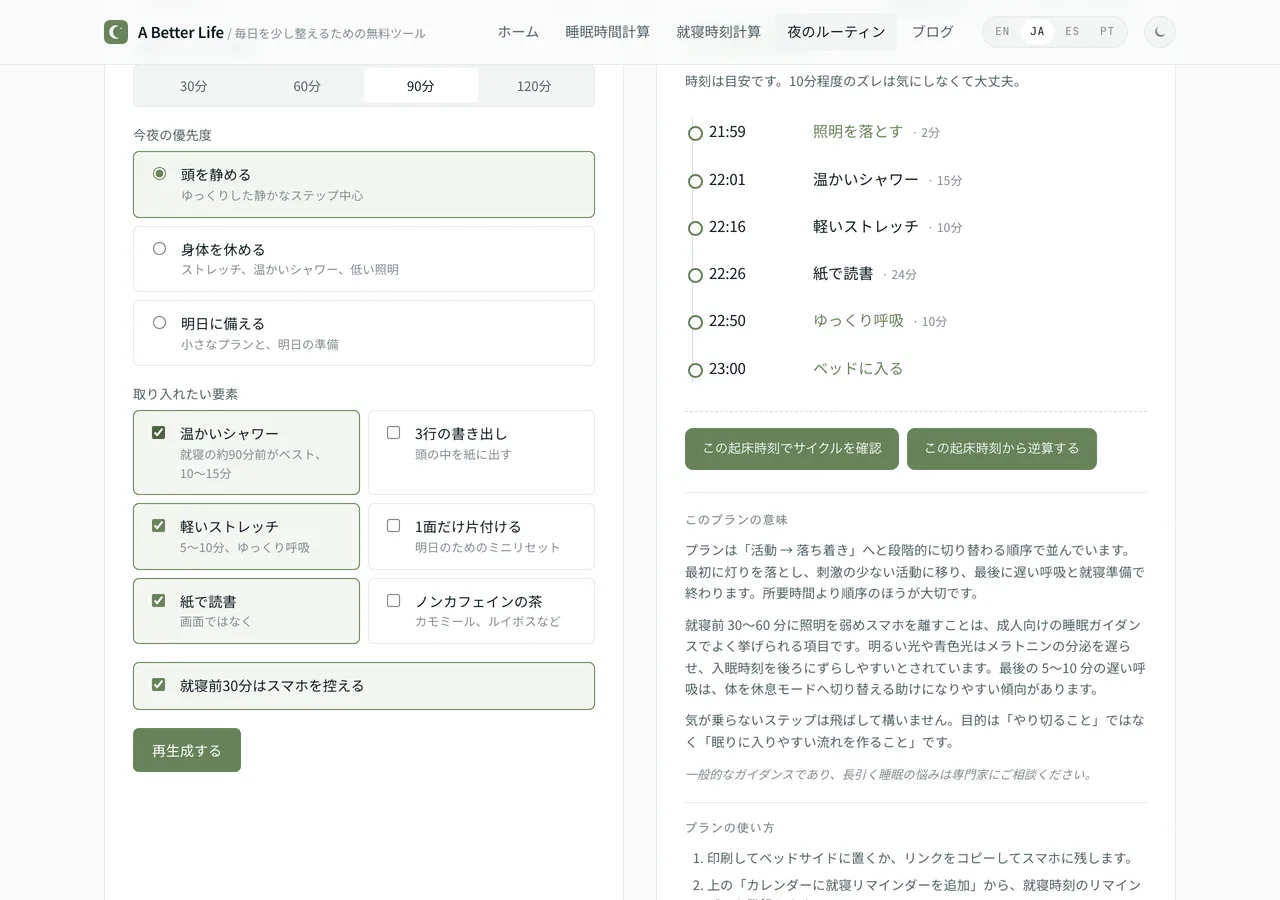Image resolution: width=1280 pixels, height=900 pixels.
Task: Click the 照明を落とす step text
Action: coord(858,131)
